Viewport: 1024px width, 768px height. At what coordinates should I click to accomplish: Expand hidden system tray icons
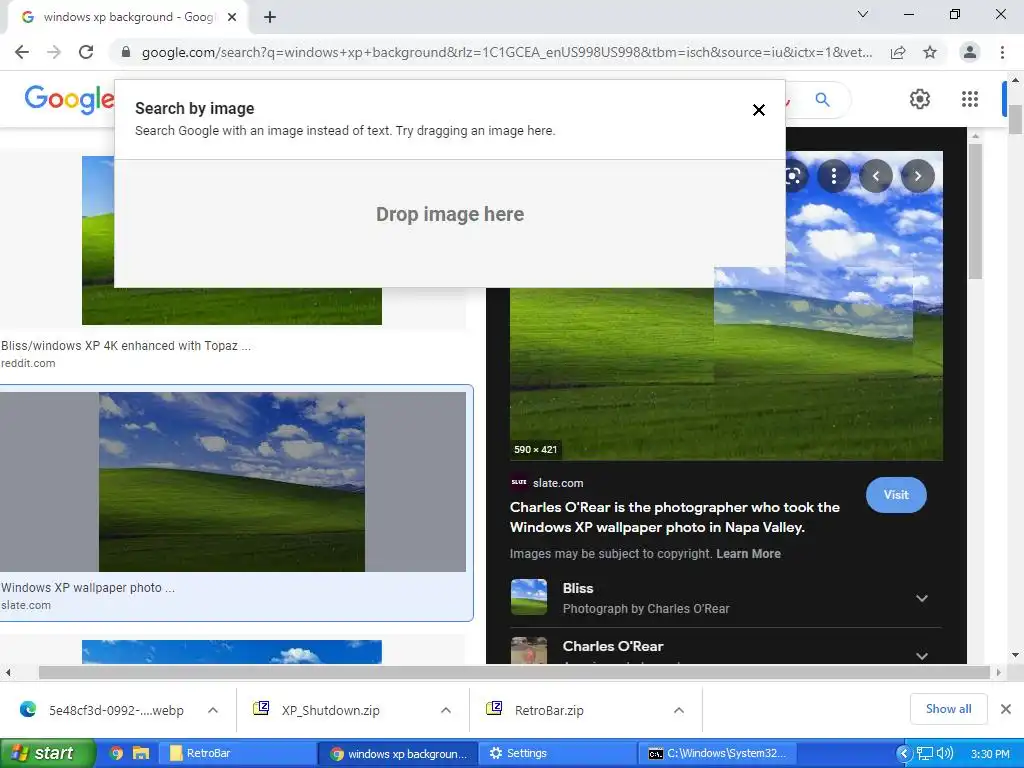904,753
